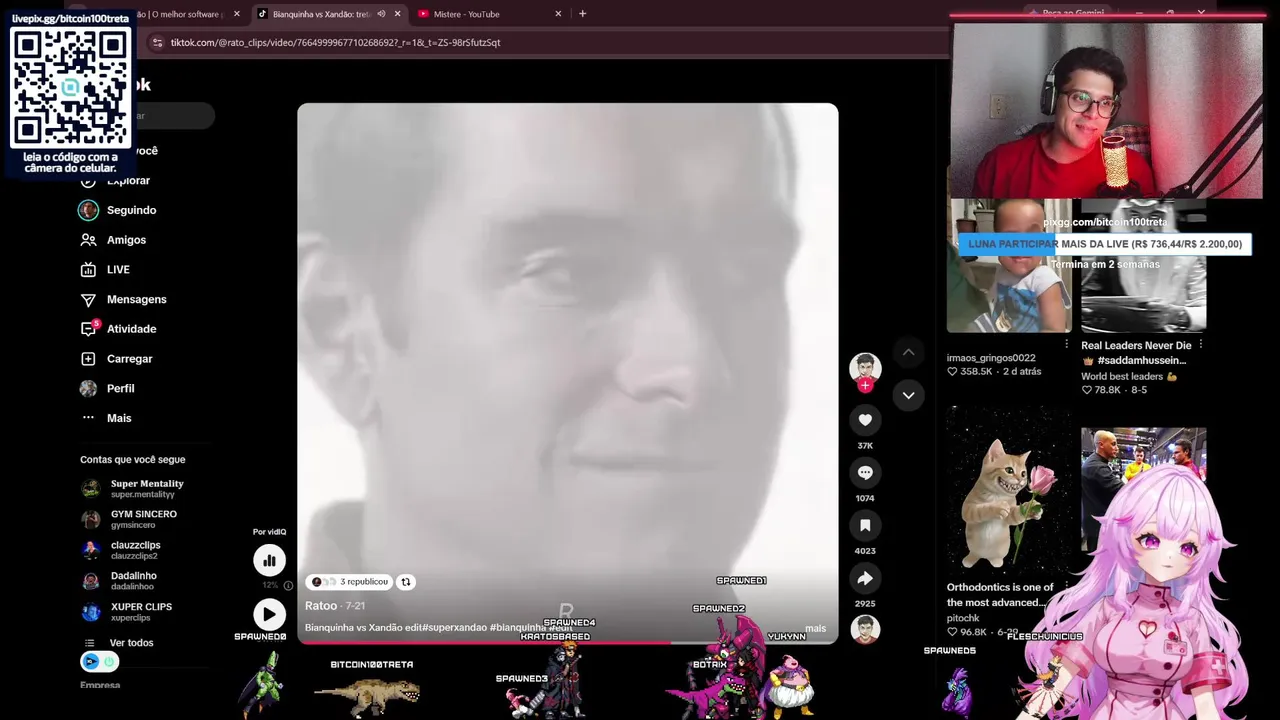Viewport: 1280px width, 720px height.
Task: Open options menu for irmaos_gringos0022 video
Action: [x=1066, y=344]
